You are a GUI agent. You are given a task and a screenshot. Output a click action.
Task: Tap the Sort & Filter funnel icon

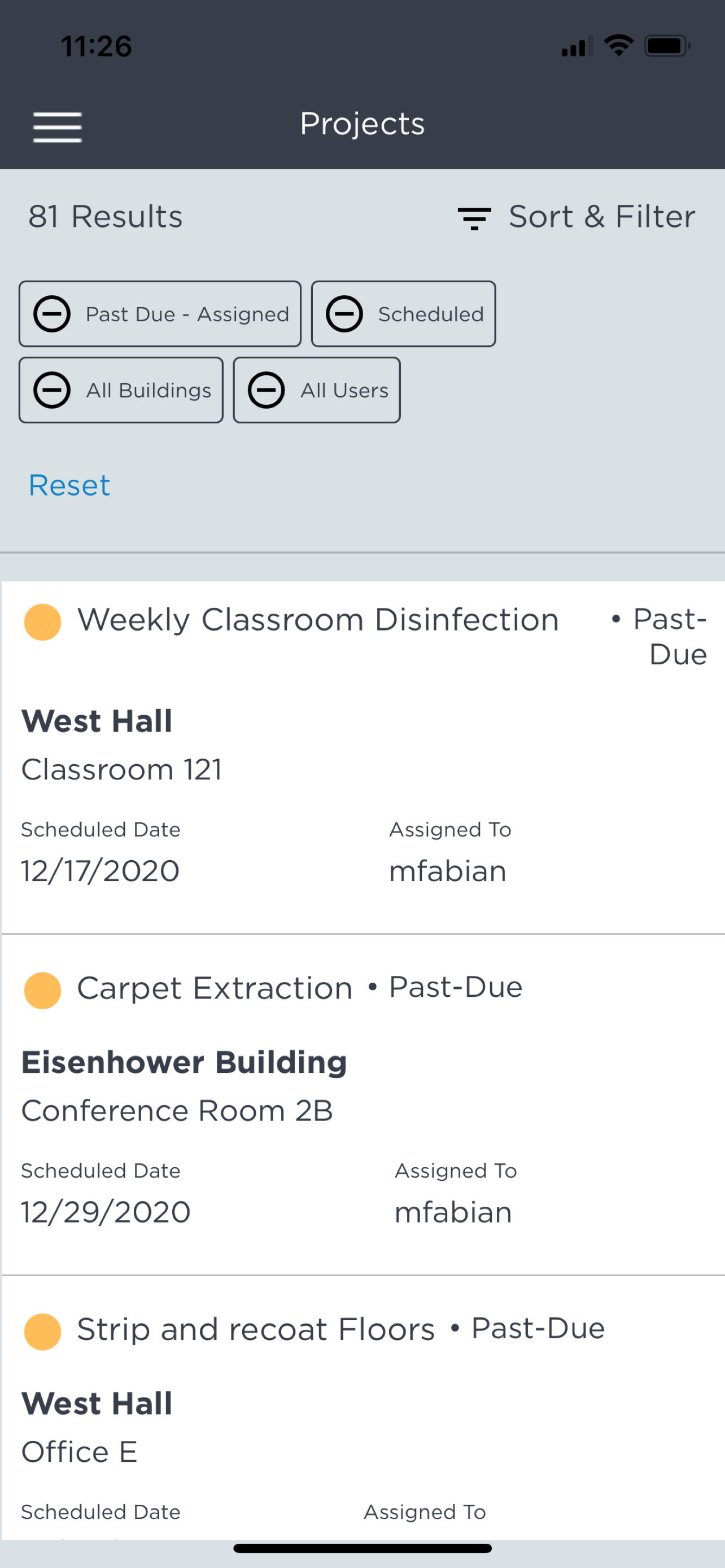click(x=474, y=218)
